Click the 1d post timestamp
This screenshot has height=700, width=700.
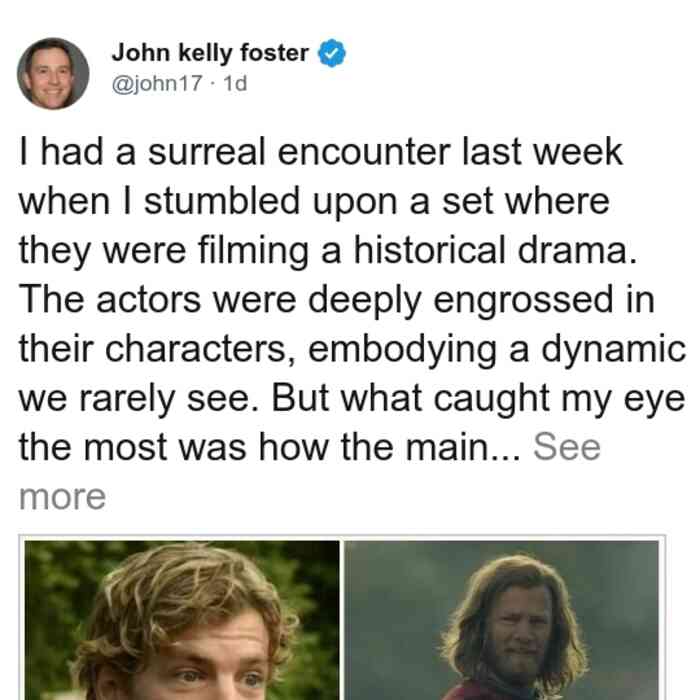pyautogui.click(x=235, y=83)
